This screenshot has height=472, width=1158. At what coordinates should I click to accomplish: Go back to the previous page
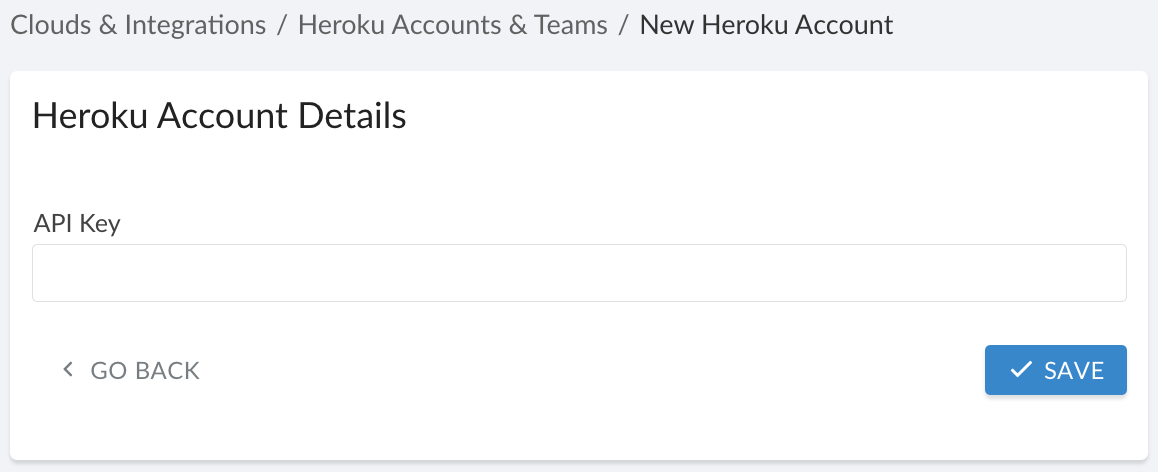pos(131,371)
